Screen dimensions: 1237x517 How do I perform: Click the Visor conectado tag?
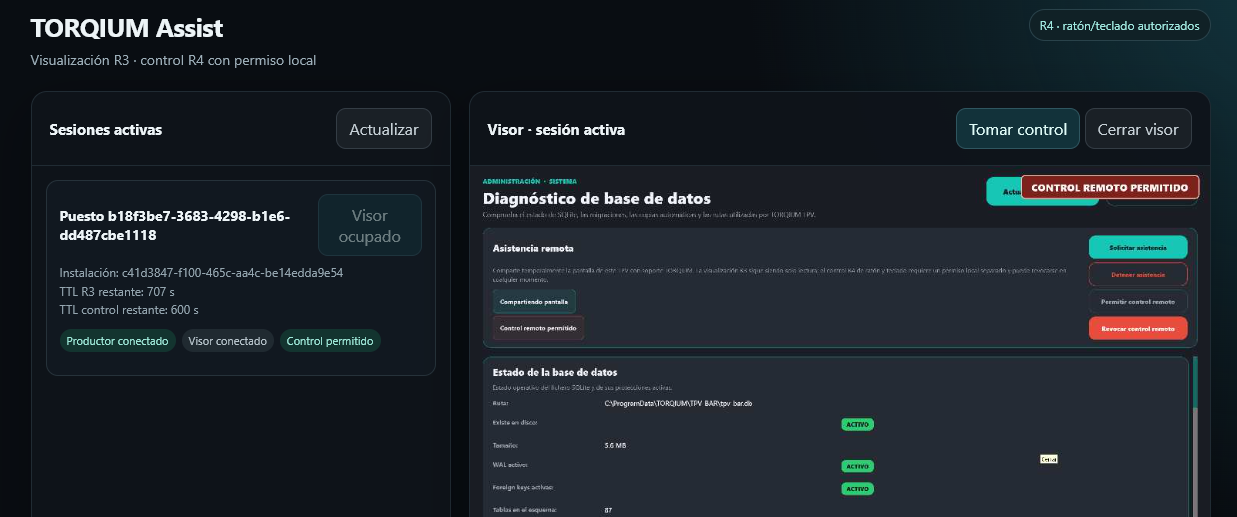coord(228,341)
